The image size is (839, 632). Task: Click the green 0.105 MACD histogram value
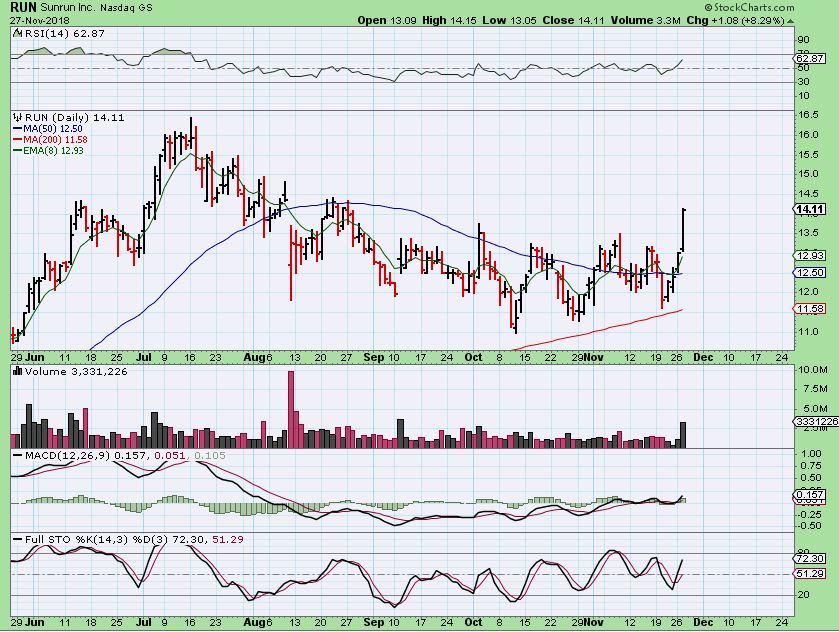pos(210,455)
